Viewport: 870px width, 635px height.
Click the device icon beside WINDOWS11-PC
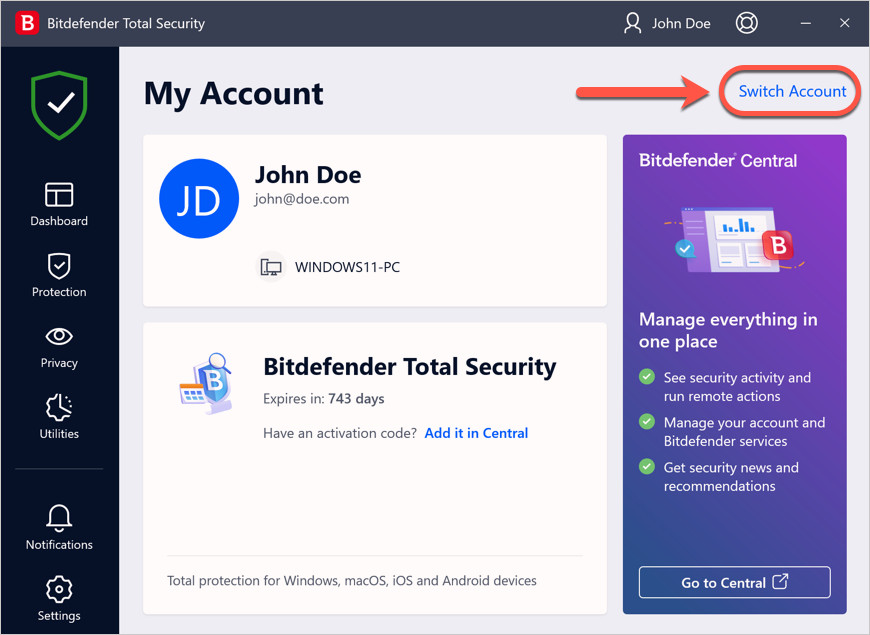point(271,266)
